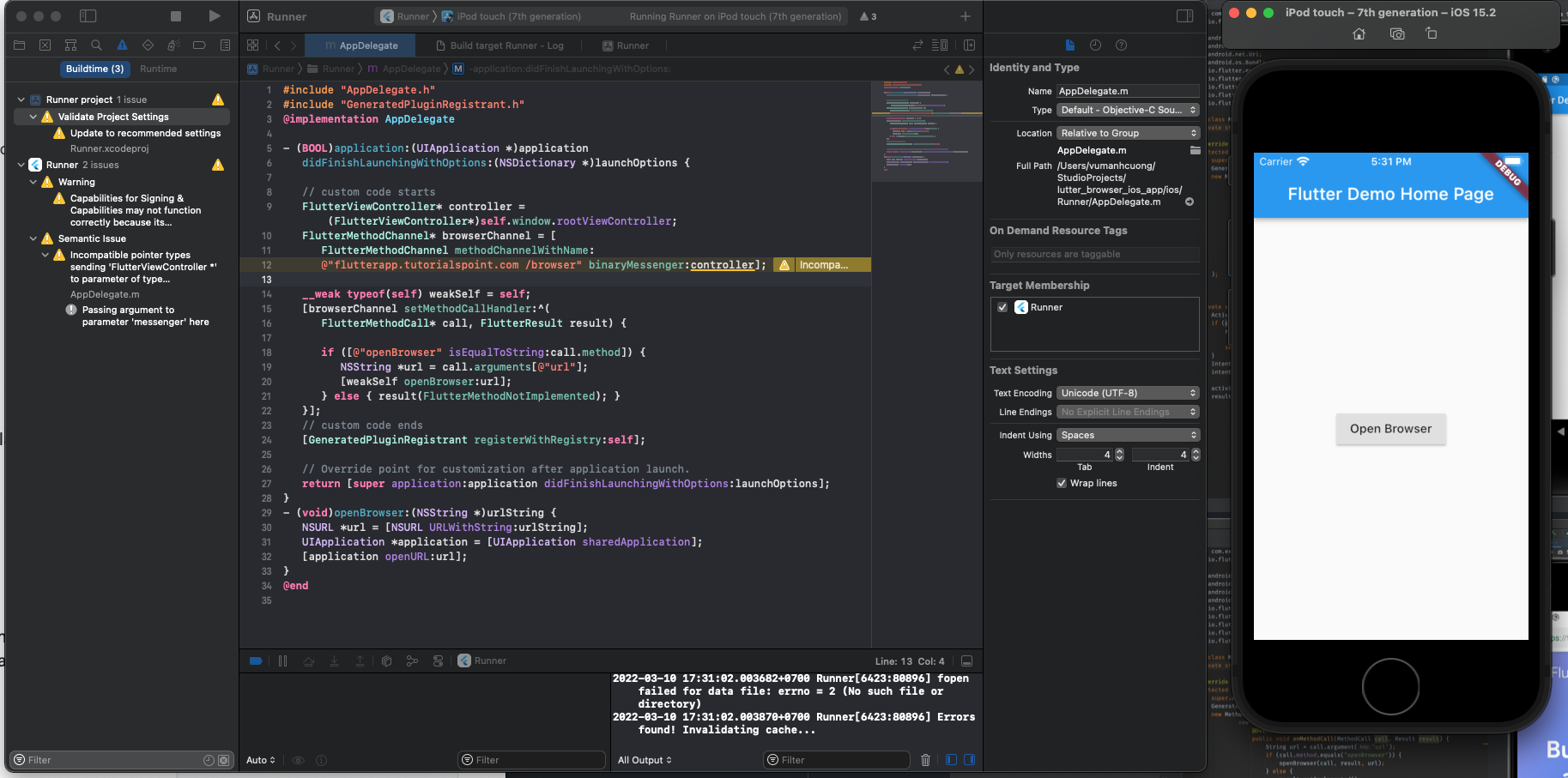The width and height of the screenshot is (1568, 778).
Task: Switch to Build target Runner - Log tab
Action: click(499, 45)
